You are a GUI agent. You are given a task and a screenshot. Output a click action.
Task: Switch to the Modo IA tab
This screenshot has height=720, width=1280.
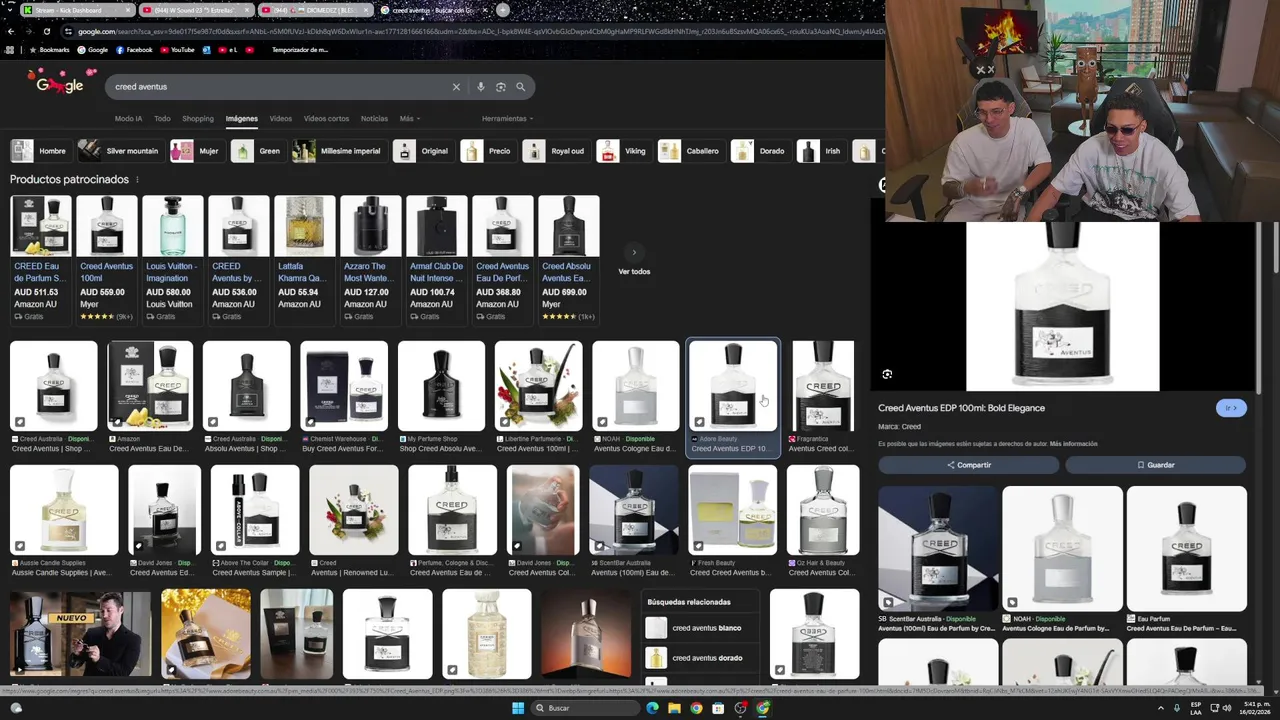tap(128, 119)
